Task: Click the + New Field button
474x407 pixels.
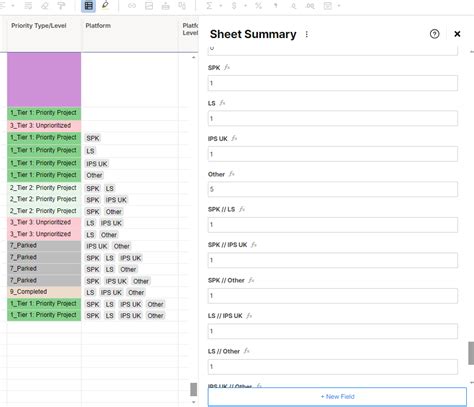Action: (x=337, y=397)
